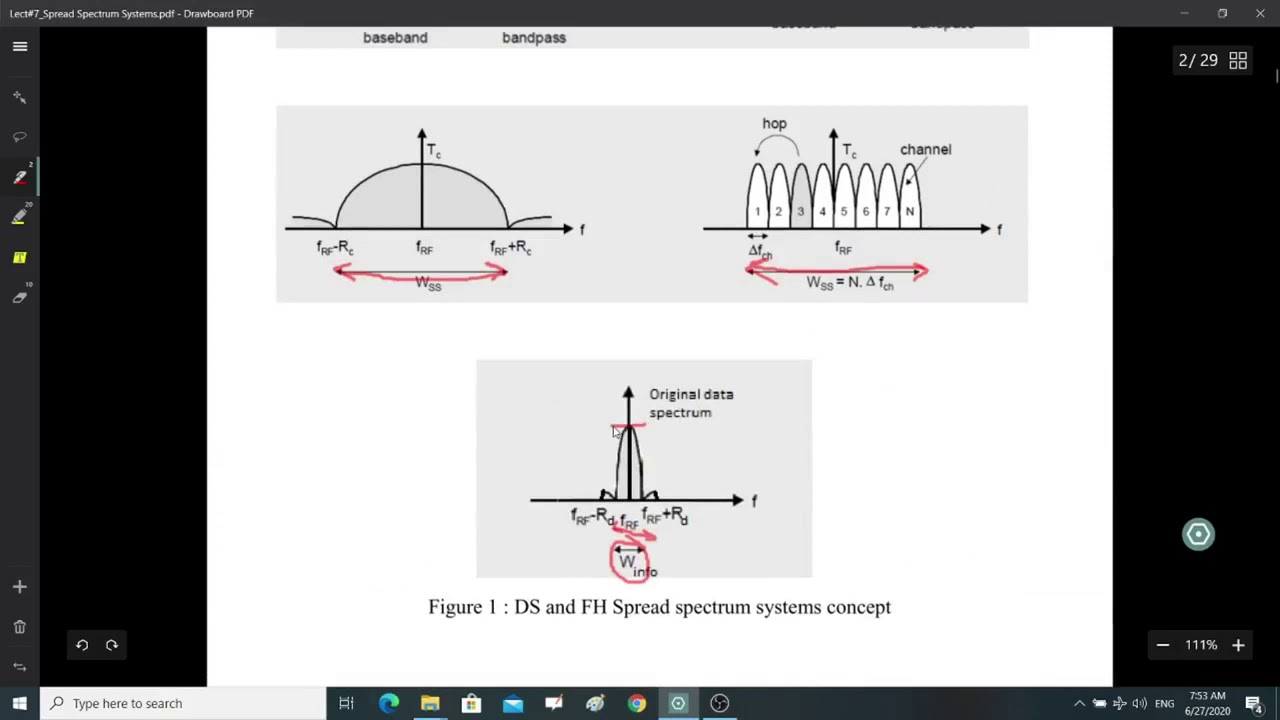Select the yellow highlighter tool
Viewport: 1280px width, 720px height.
click(x=20, y=217)
